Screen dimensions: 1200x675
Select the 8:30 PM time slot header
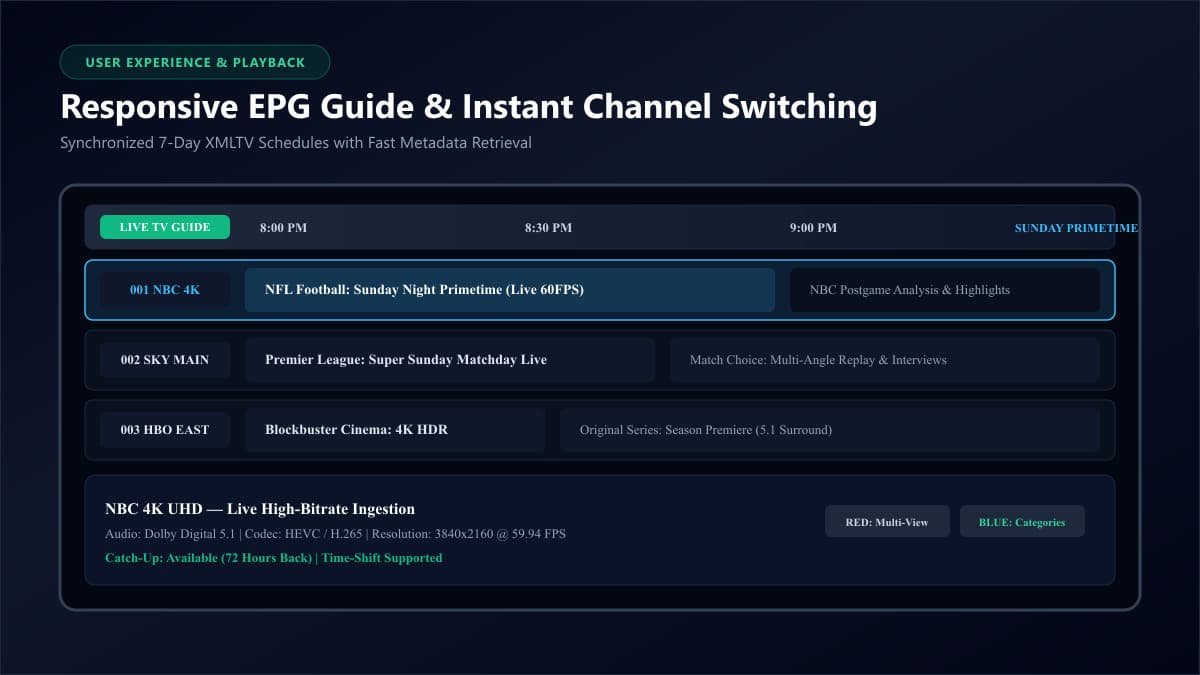pyautogui.click(x=548, y=228)
